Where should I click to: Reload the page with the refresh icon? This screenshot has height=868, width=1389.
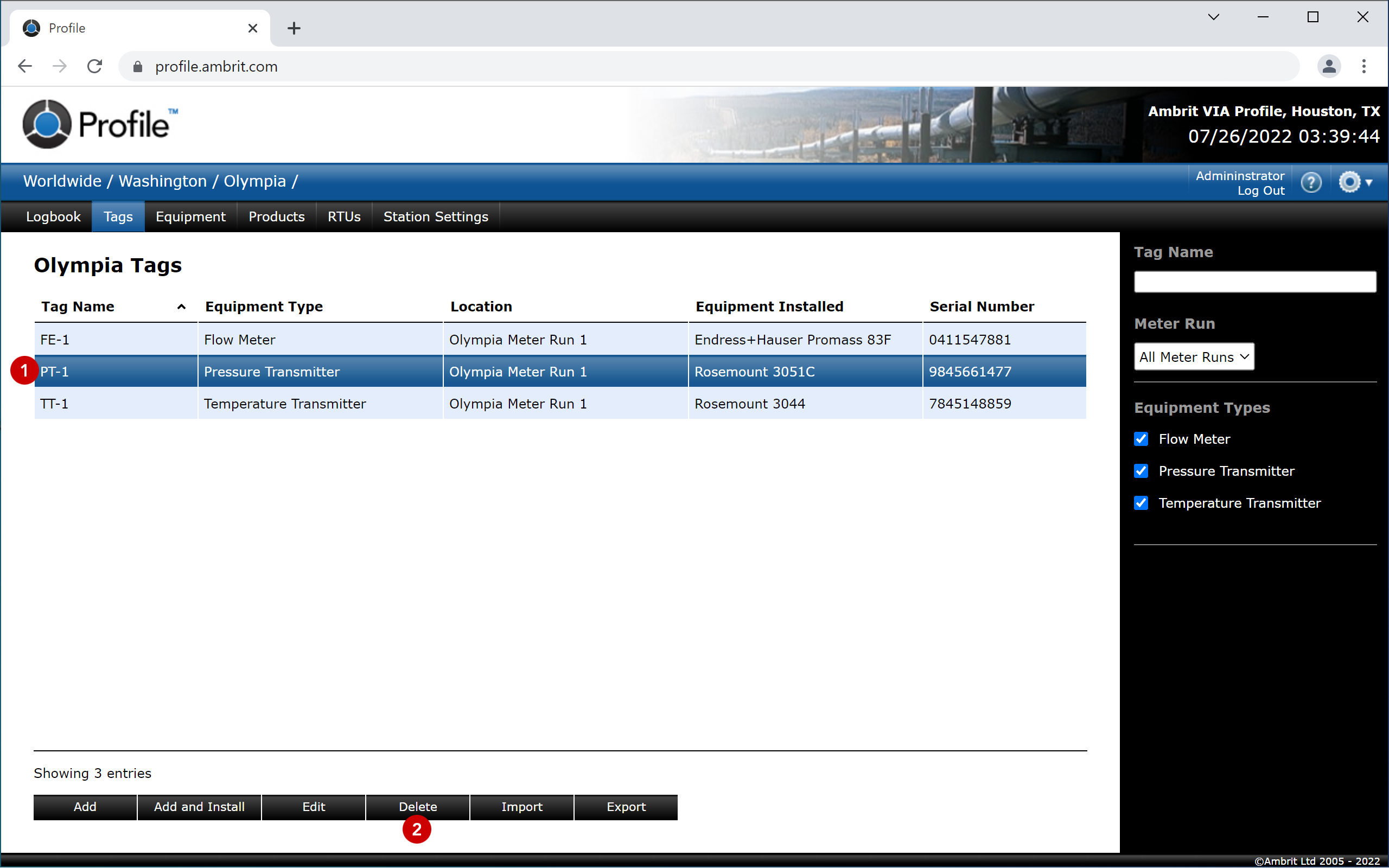pos(95,67)
